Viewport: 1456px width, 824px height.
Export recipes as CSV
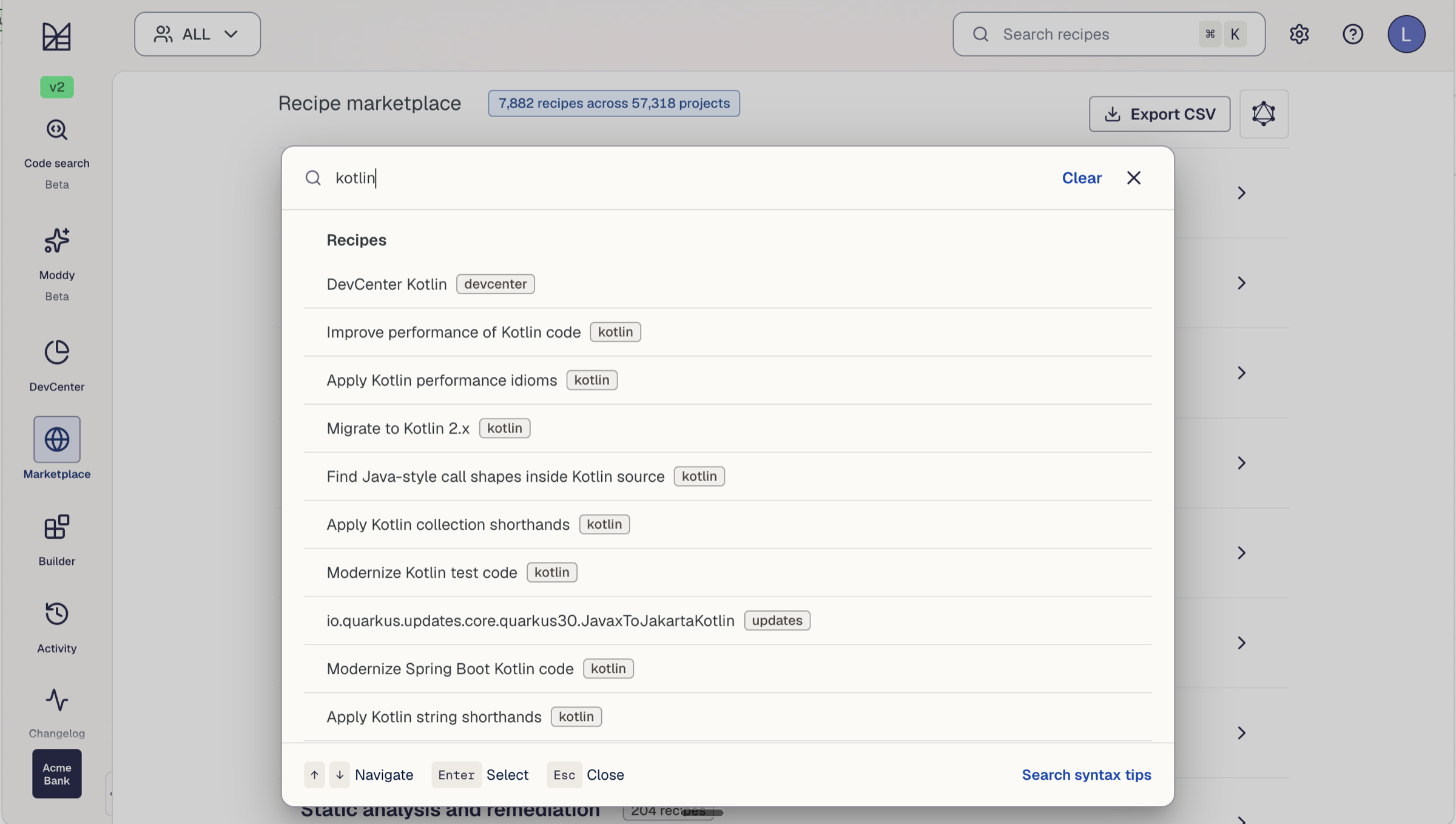click(x=1159, y=113)
